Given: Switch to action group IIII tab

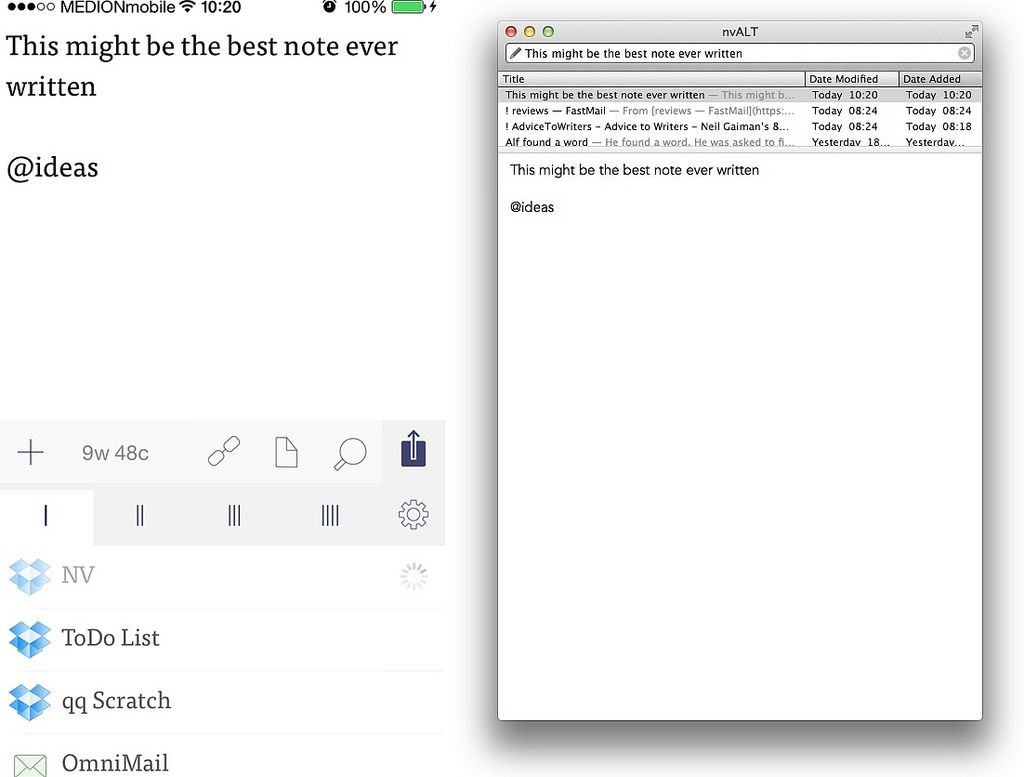Looking at the screenshot, I should 330,516.
